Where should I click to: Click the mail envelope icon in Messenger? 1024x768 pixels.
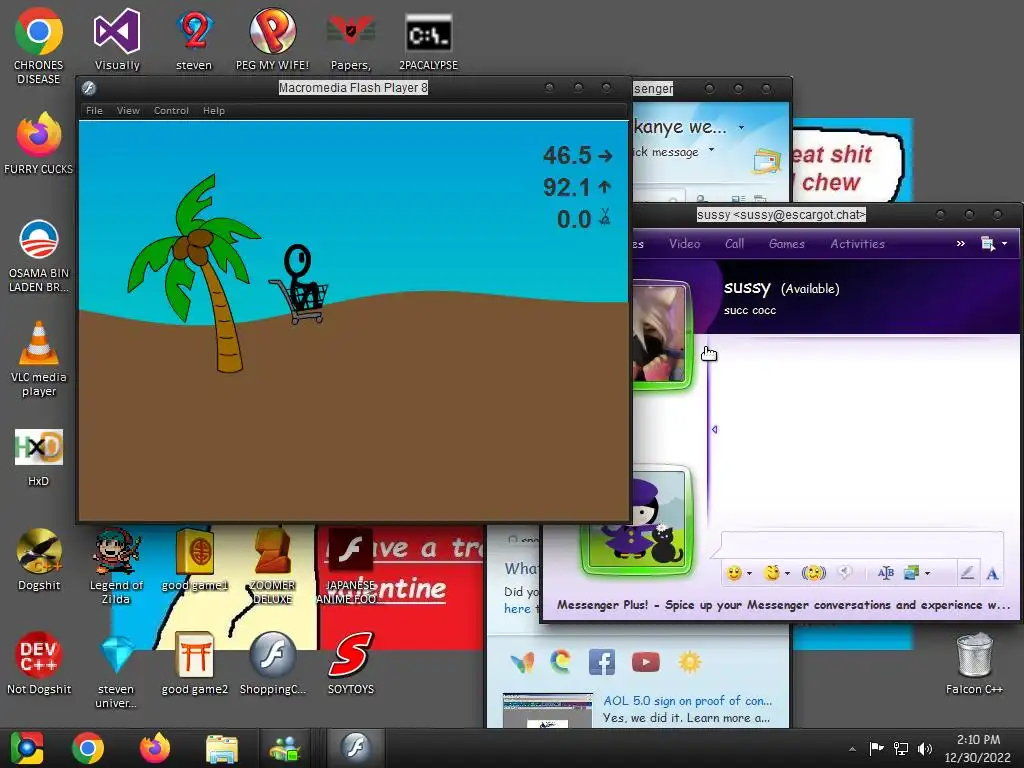[x=766, y=162]
